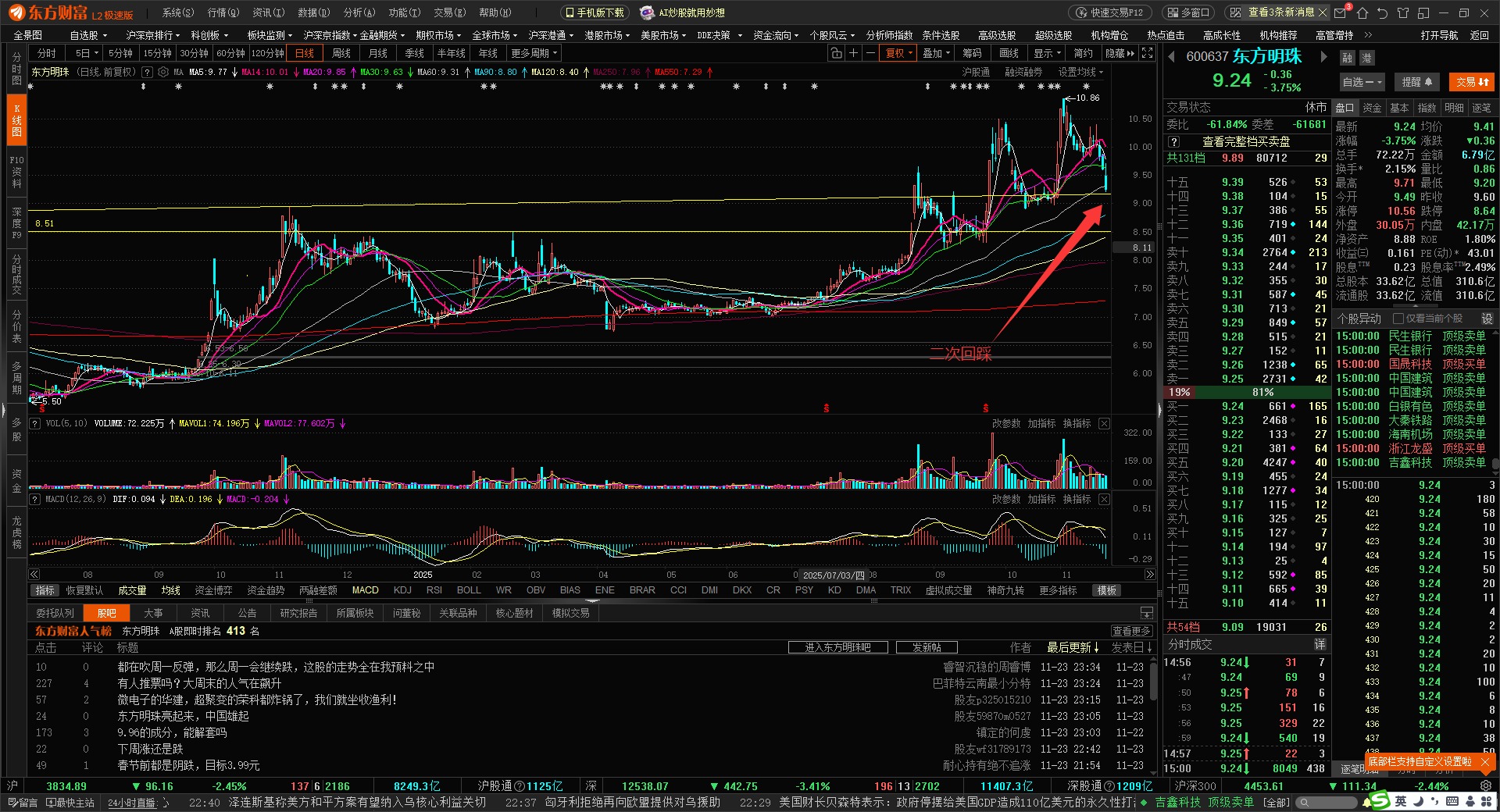
Task: Go to previous stock with left arrow
Action: point(1172,57)
